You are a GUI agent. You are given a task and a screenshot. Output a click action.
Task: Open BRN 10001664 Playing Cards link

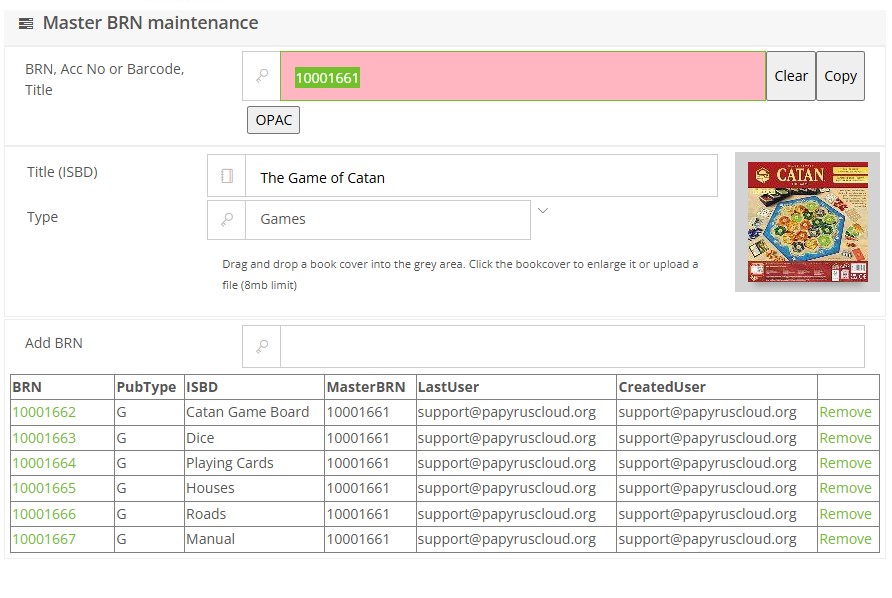point(44,463)
